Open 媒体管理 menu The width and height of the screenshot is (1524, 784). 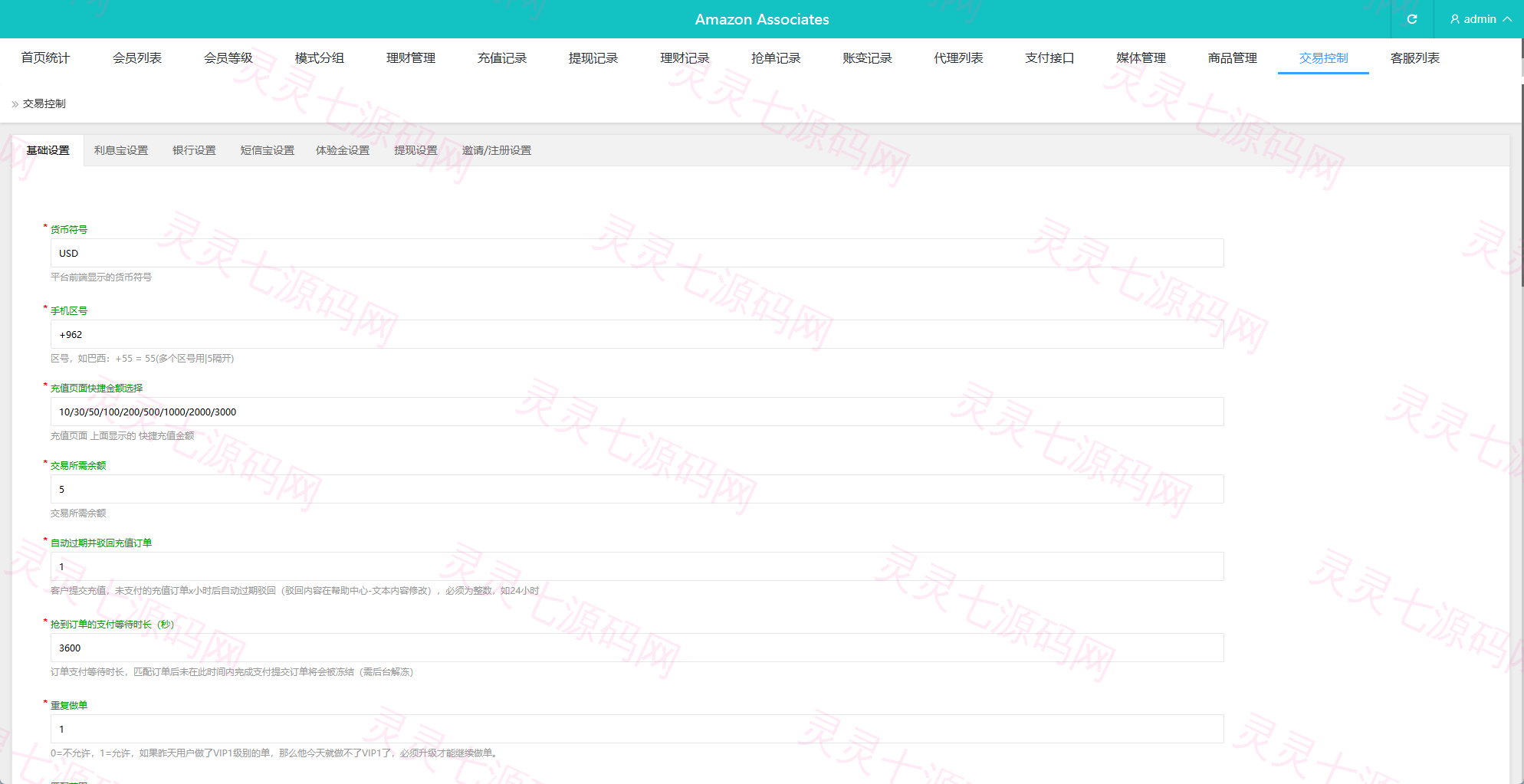point(1141,57)
